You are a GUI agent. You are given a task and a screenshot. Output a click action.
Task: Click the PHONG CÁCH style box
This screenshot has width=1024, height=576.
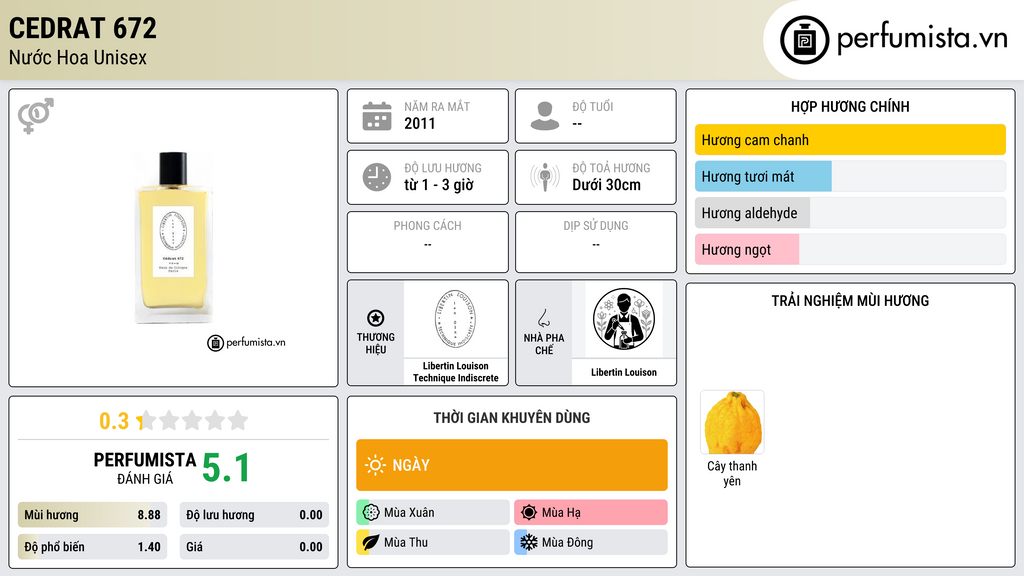pos(428,242)
